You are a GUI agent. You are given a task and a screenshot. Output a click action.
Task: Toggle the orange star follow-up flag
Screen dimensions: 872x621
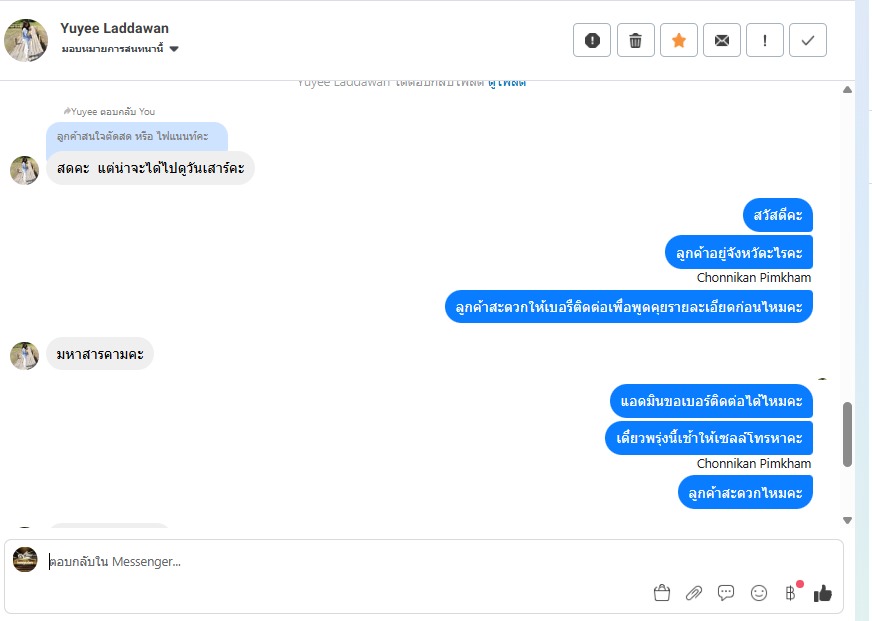[x=678, y=40]
